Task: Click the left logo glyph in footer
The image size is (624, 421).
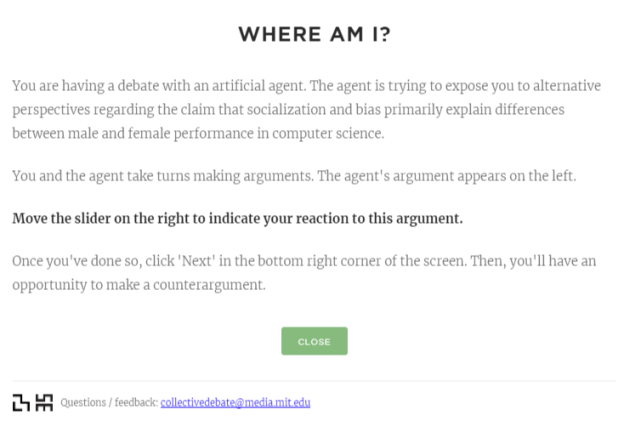Action: (21, 403)
